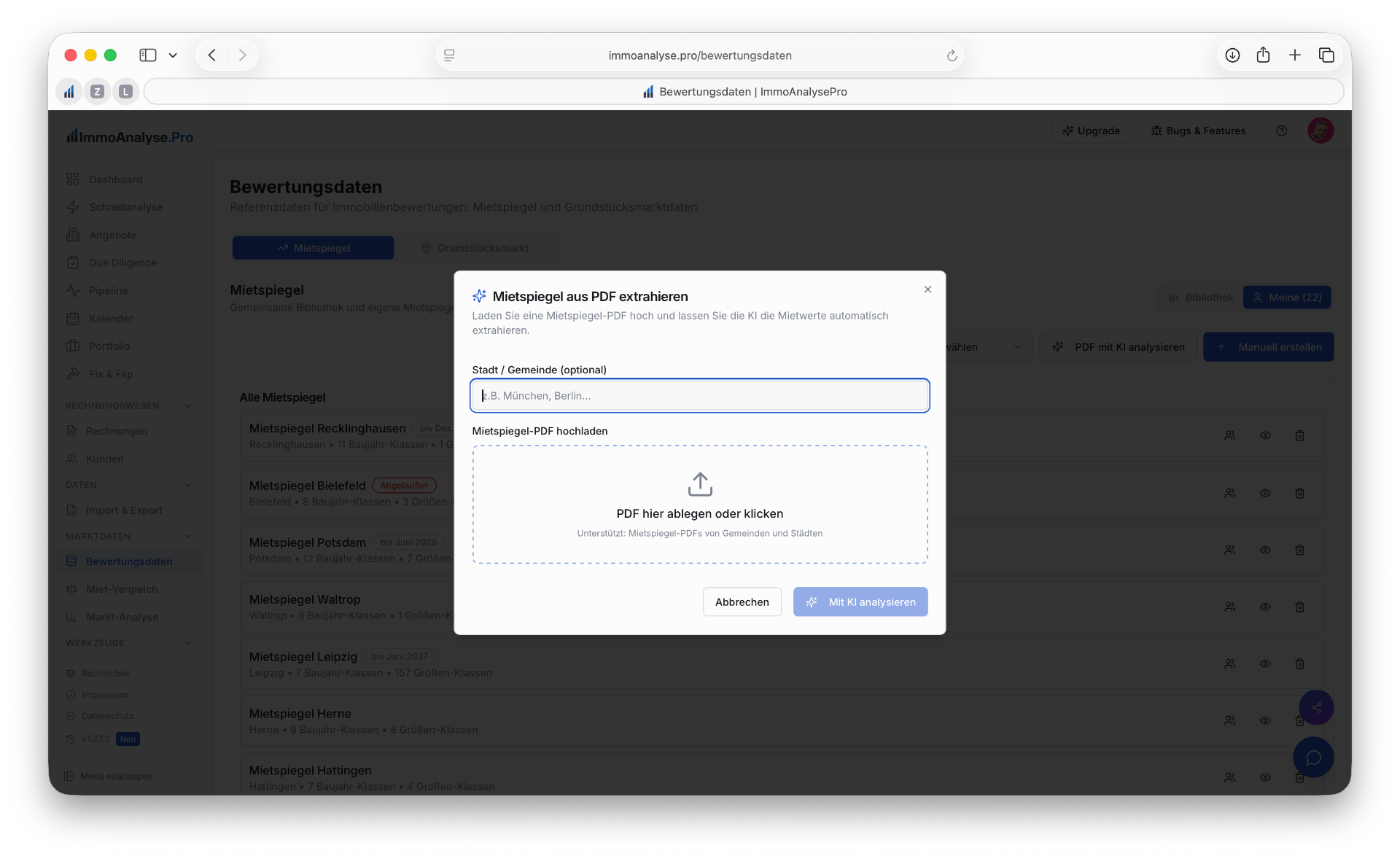Image resolution: width=1400 pixels, height=859 pixels.
Task: Open Dashboard in the sidebar
Action: 115,179
